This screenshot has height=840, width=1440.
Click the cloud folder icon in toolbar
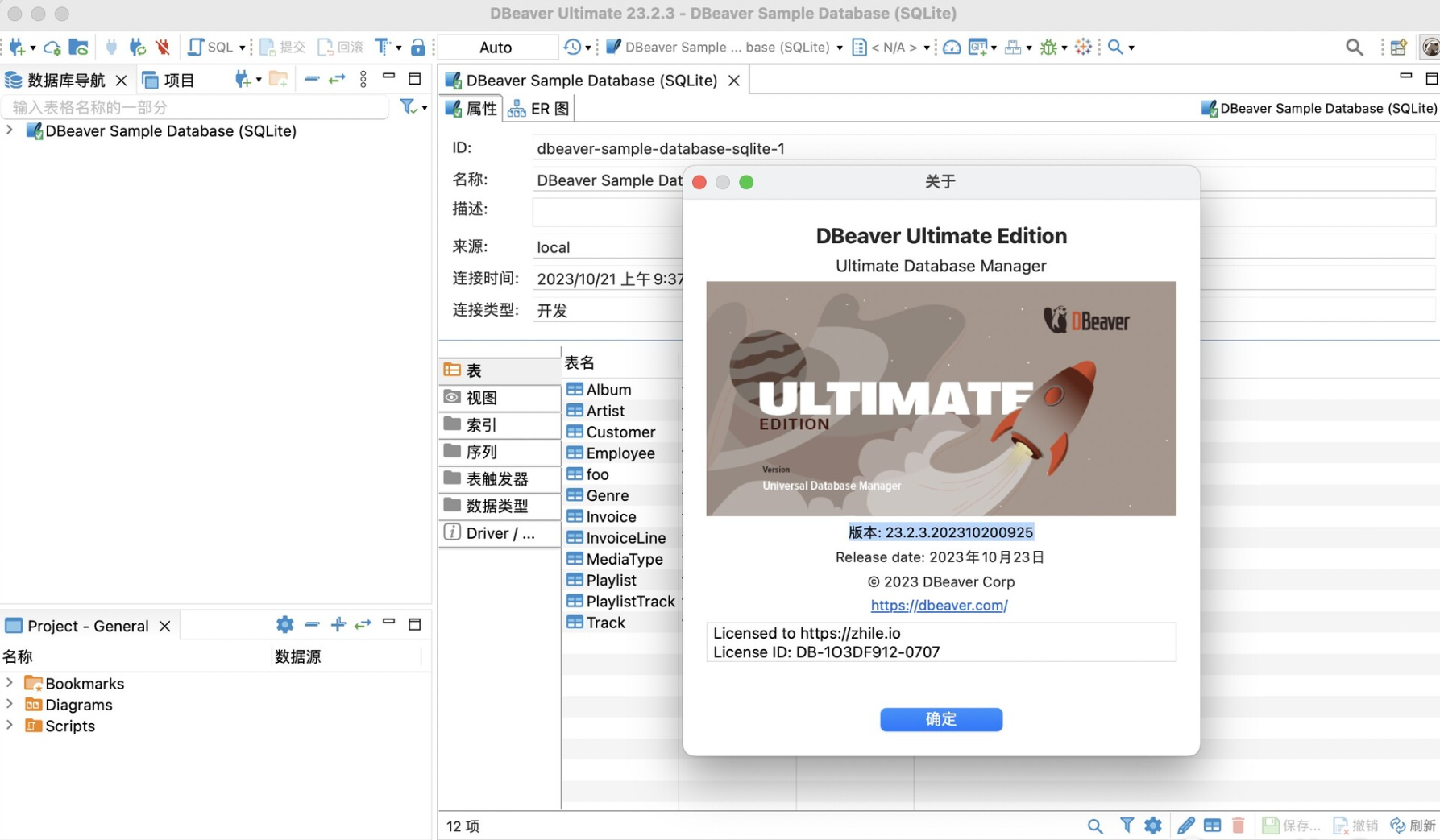78,47
